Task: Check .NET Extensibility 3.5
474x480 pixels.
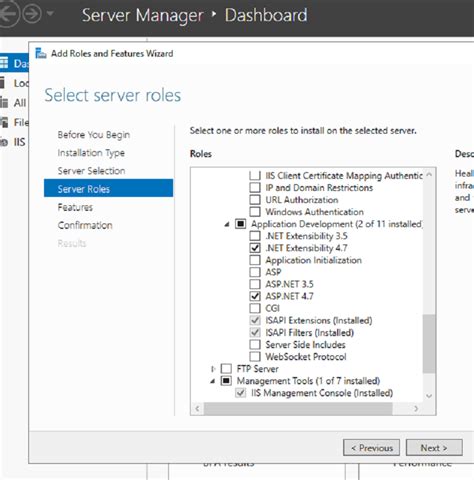Action: click(255, 236)
